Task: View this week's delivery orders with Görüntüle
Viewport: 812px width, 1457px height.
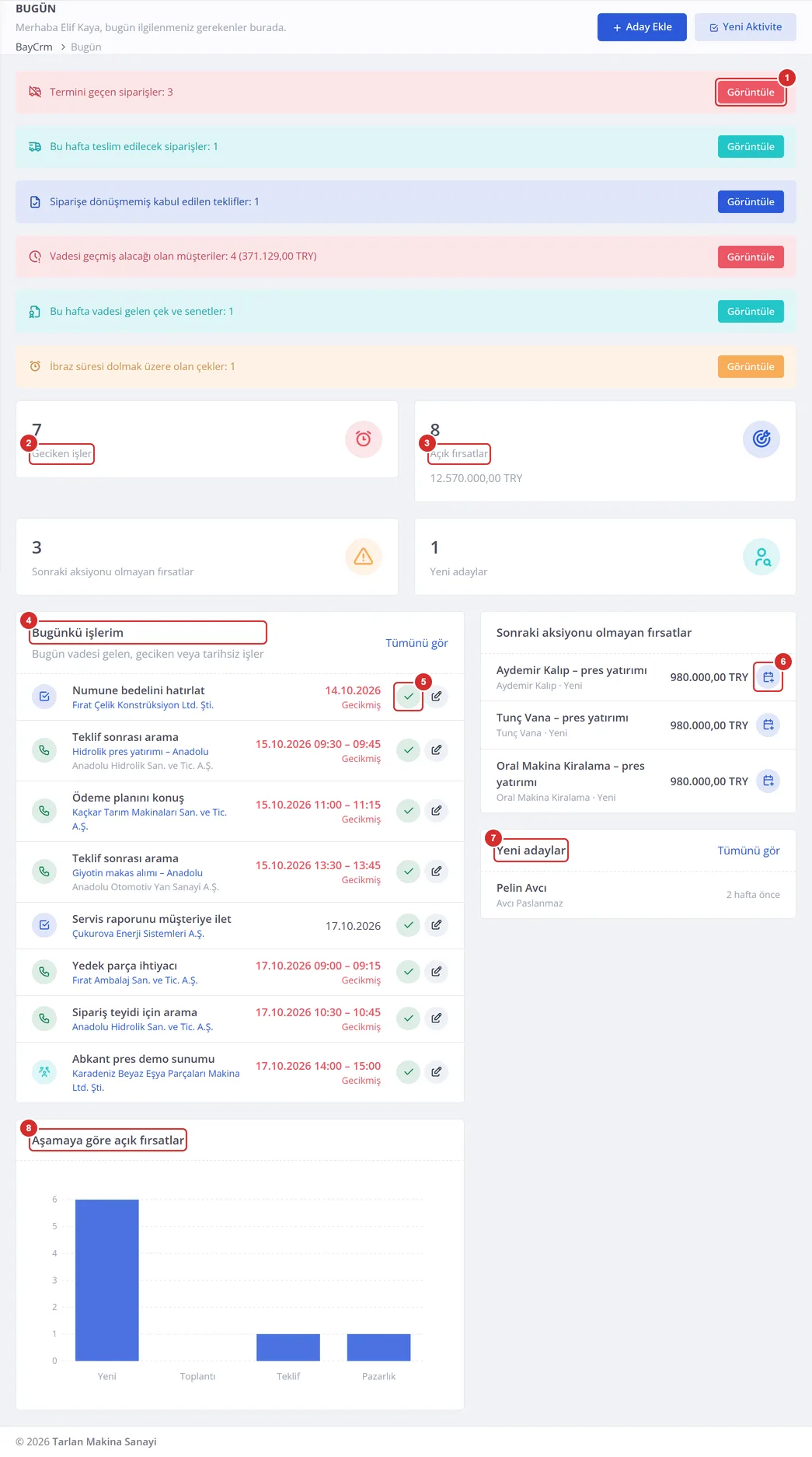Action: [x=751, y=147]
